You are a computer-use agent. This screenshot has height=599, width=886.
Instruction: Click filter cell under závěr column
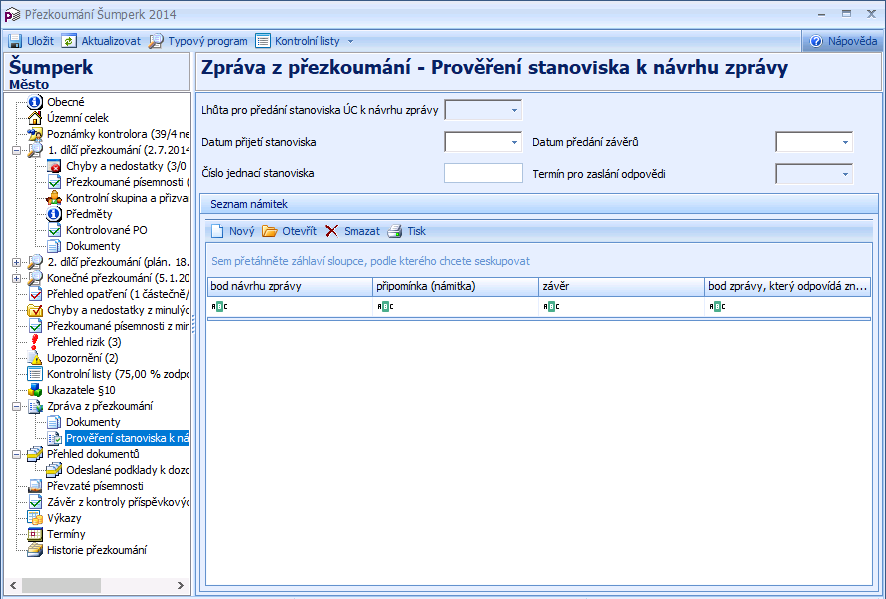pyautogui.click(x=622, y=307)
